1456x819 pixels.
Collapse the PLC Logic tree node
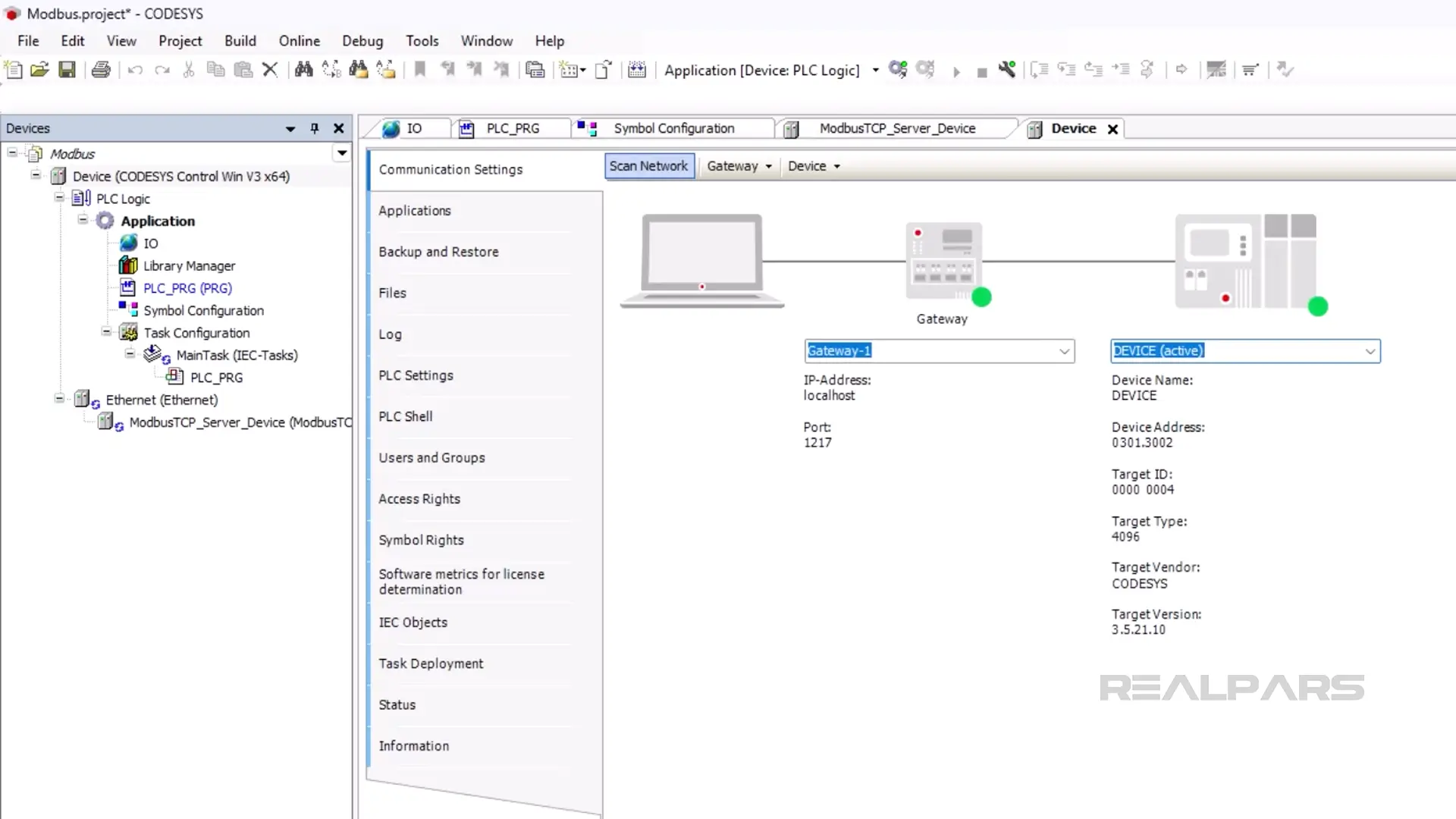(x=59, y=198)
